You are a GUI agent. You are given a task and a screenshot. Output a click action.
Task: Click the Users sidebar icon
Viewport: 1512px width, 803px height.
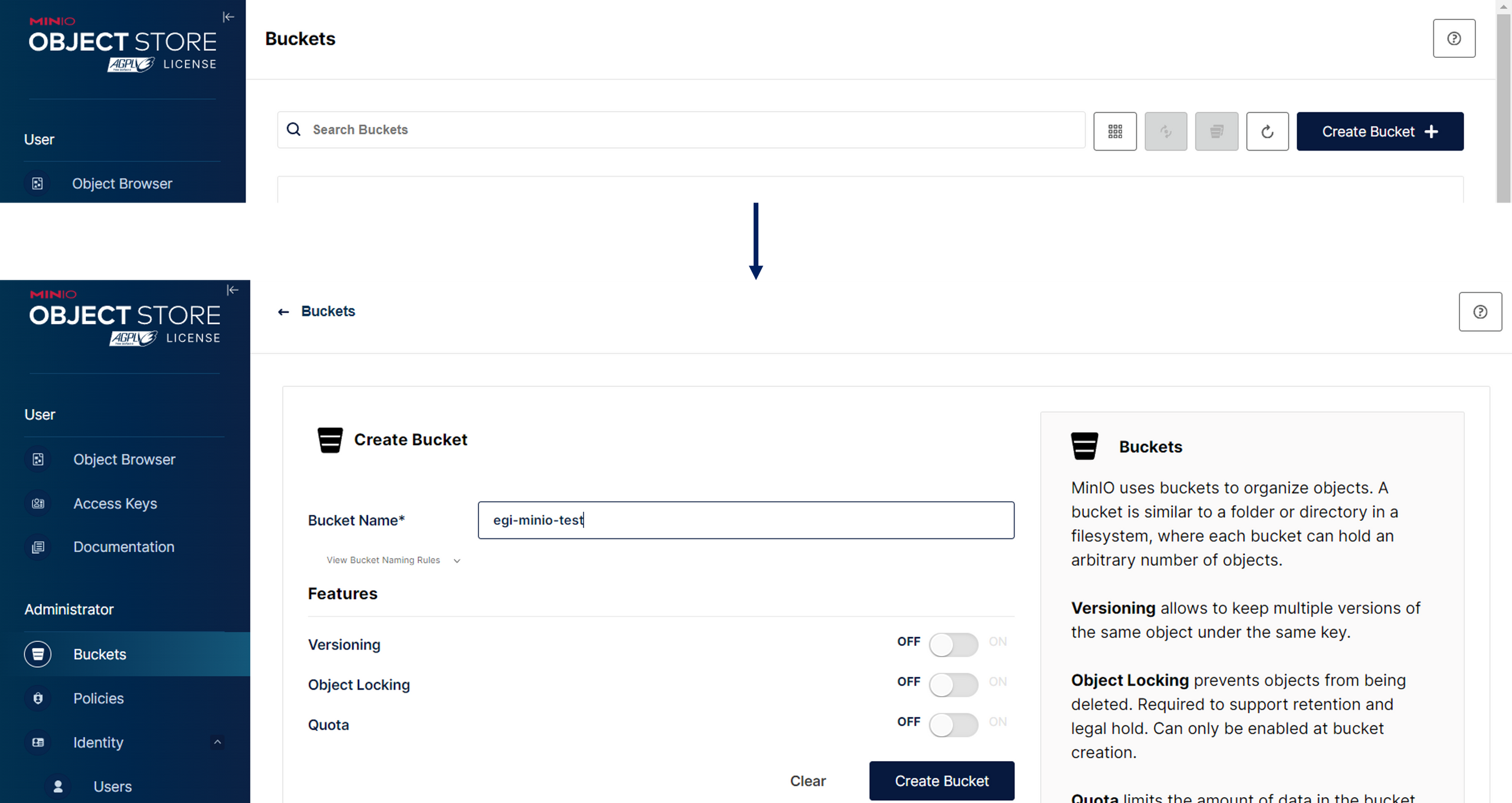[56, 786]
